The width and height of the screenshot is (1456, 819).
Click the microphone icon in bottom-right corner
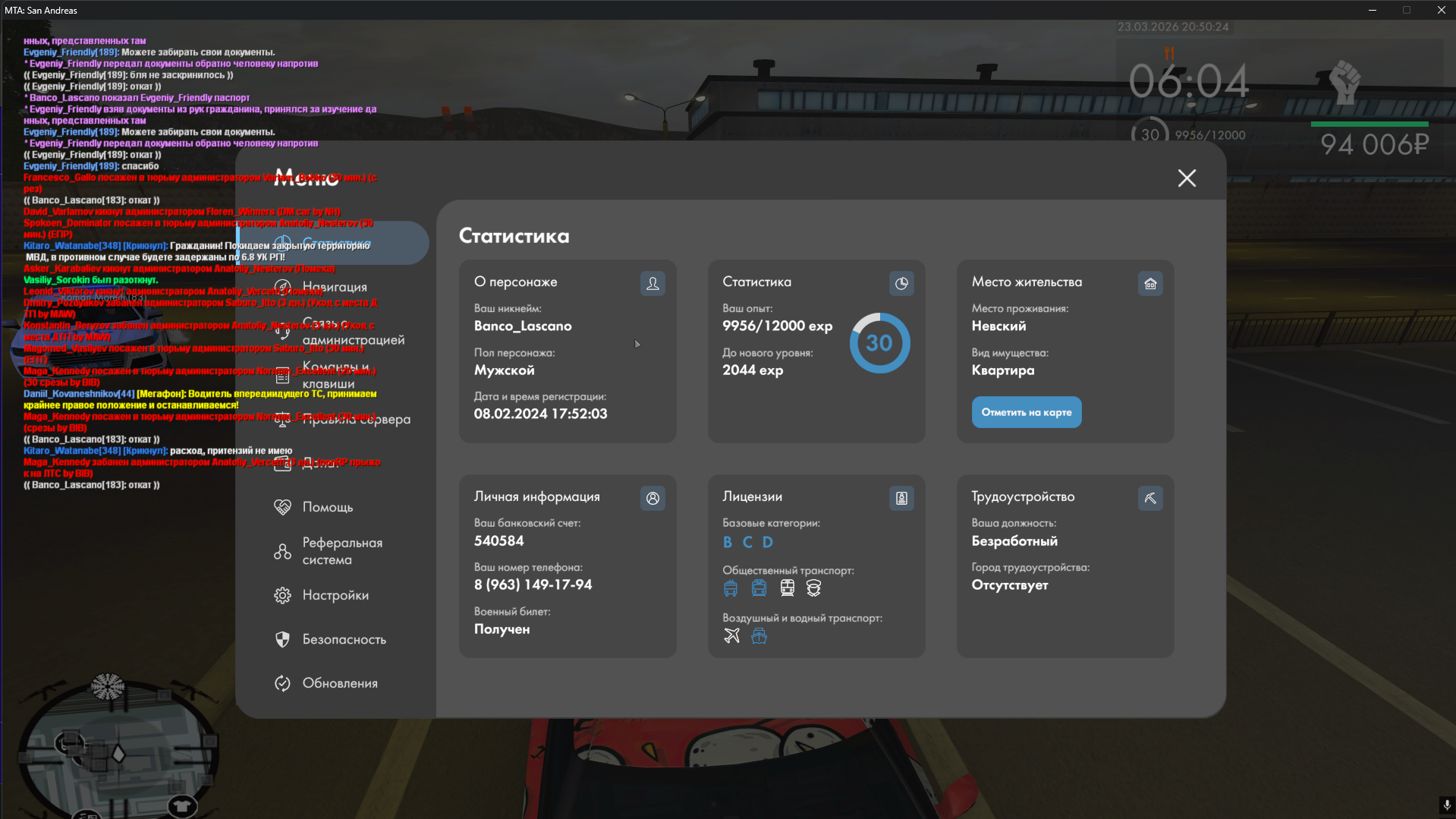coord(1446,805)
